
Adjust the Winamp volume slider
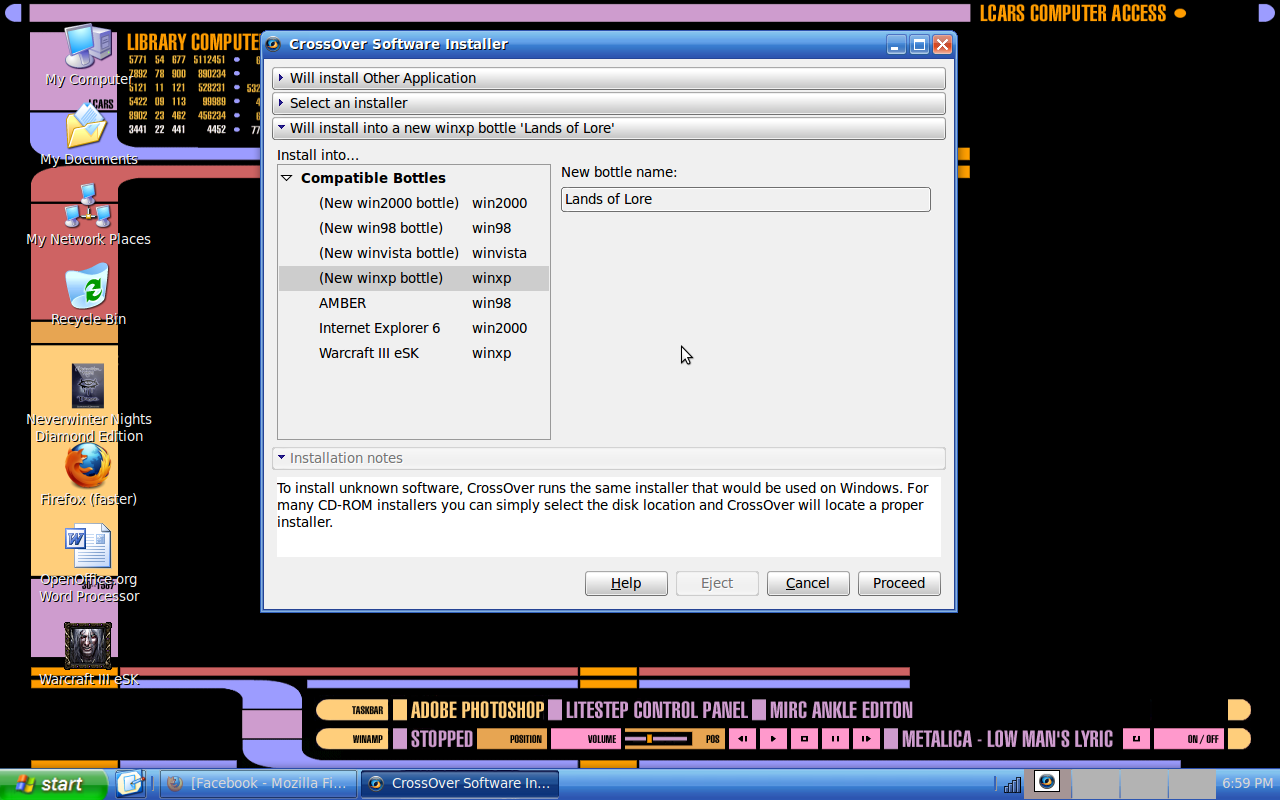[657, 739]
